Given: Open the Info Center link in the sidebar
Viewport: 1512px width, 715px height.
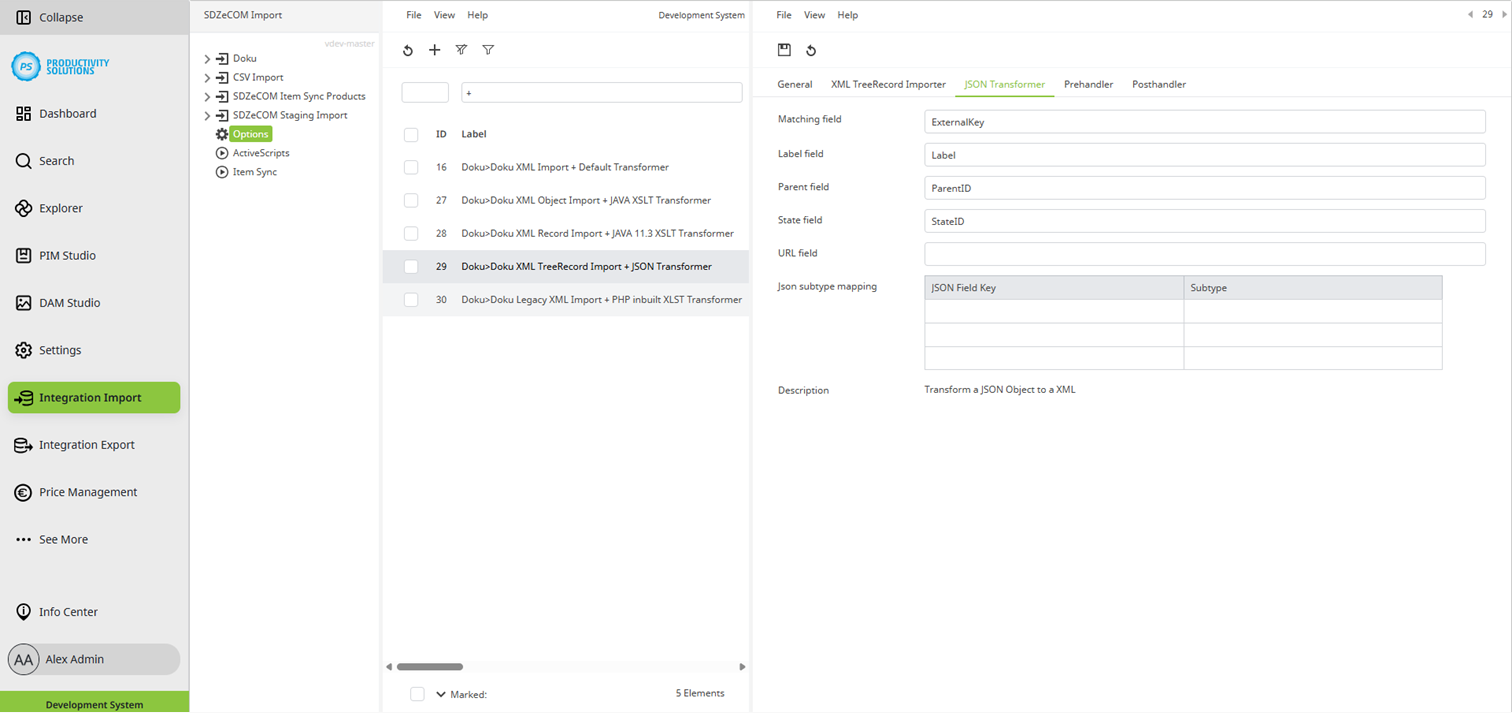Looking at the screenshot, I should tap(68, 611).
